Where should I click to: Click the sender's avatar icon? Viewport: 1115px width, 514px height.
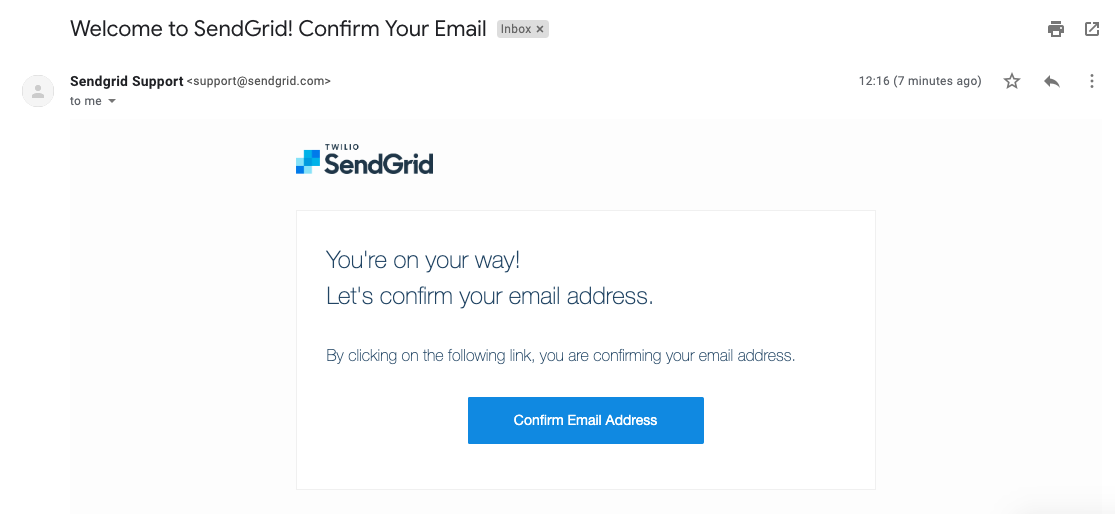pos(38,91)
